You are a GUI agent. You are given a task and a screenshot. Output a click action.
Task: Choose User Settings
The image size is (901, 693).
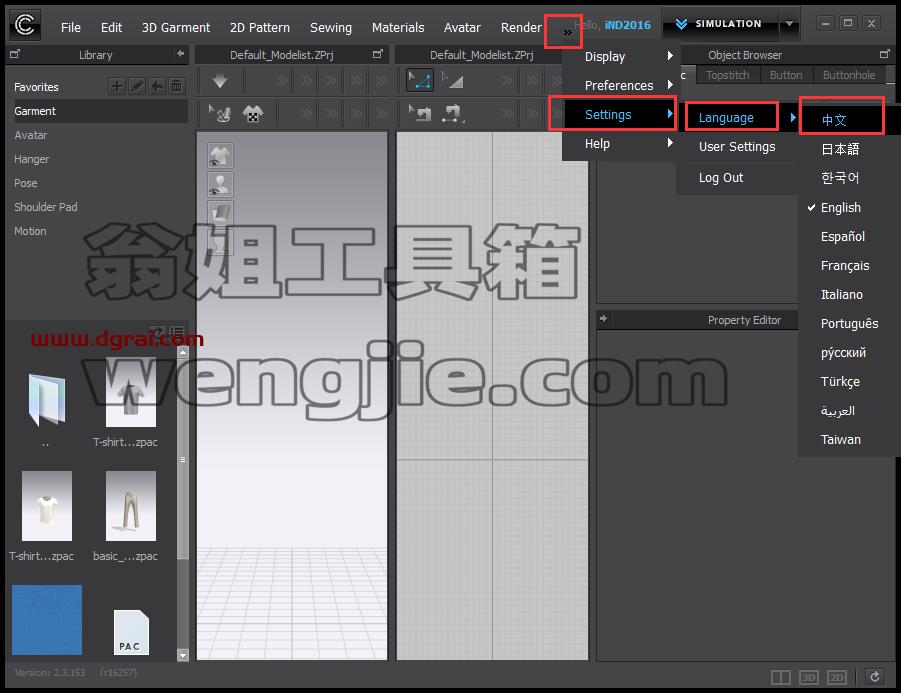click(x=737, y=147)
